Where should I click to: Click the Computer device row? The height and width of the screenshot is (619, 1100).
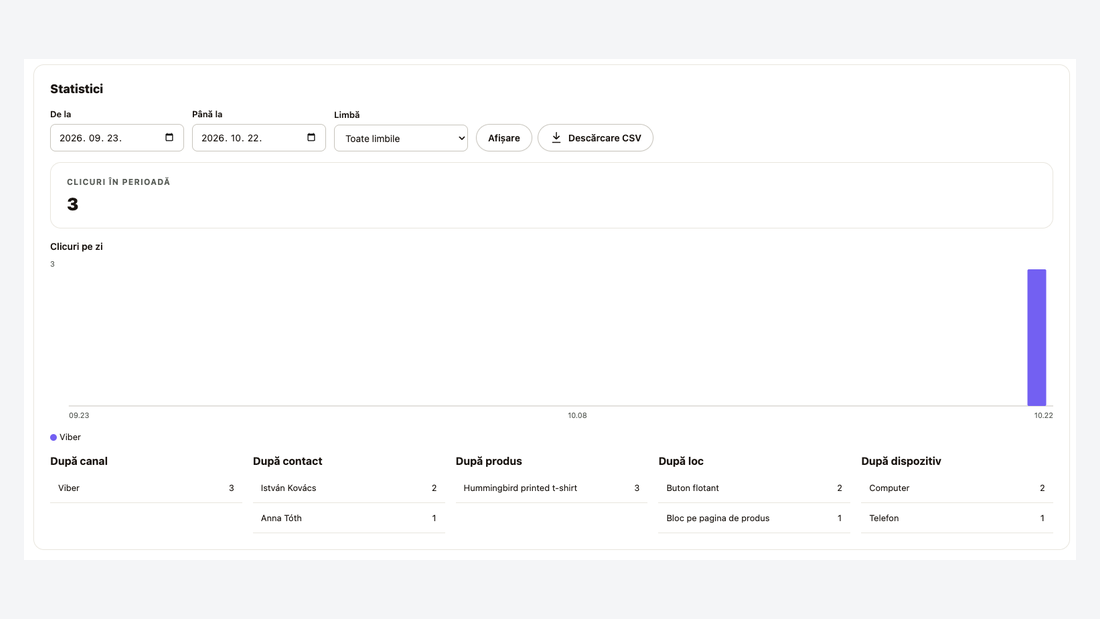(x=957, y=488)
